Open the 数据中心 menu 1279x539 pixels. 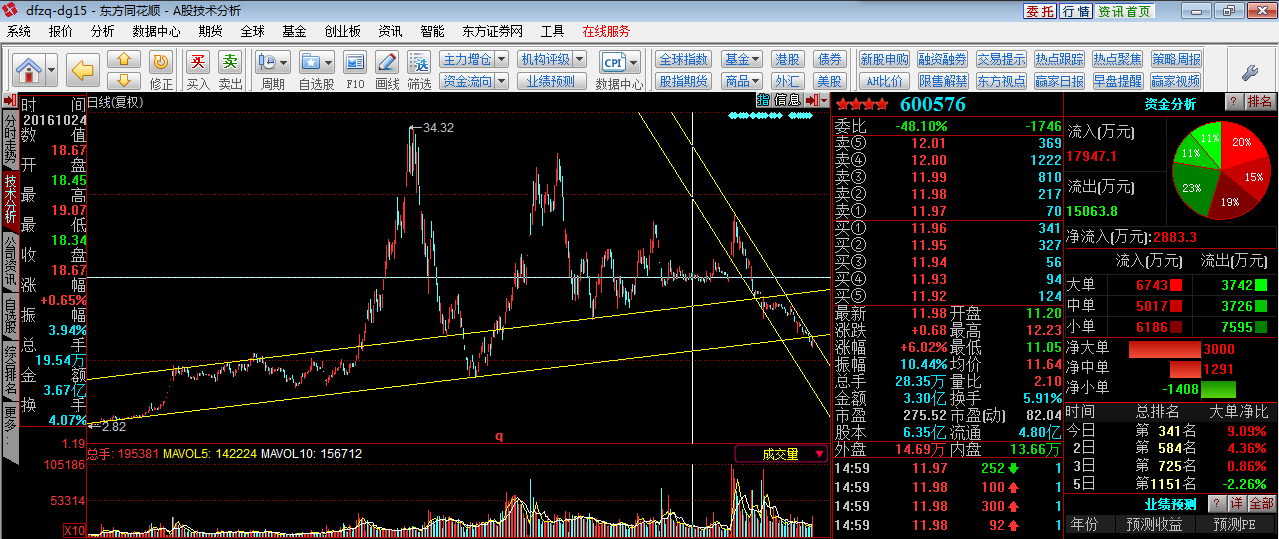point(156,31)
